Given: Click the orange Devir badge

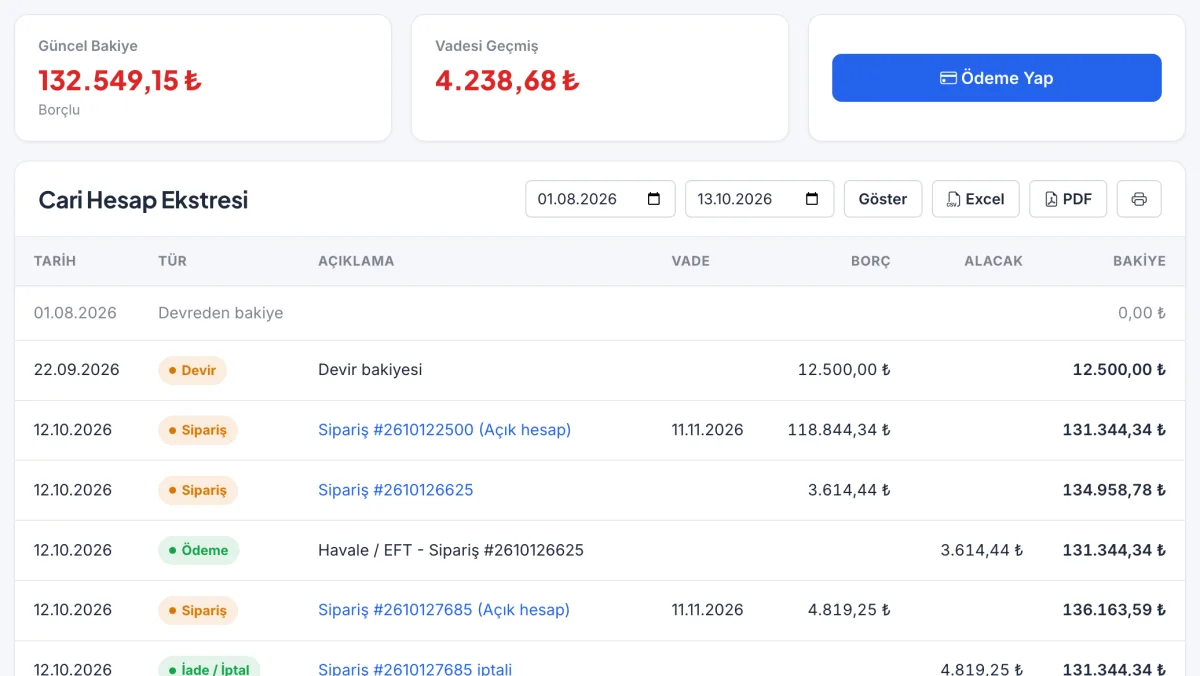Looking at the screenshot, I should tap(192, 370).
